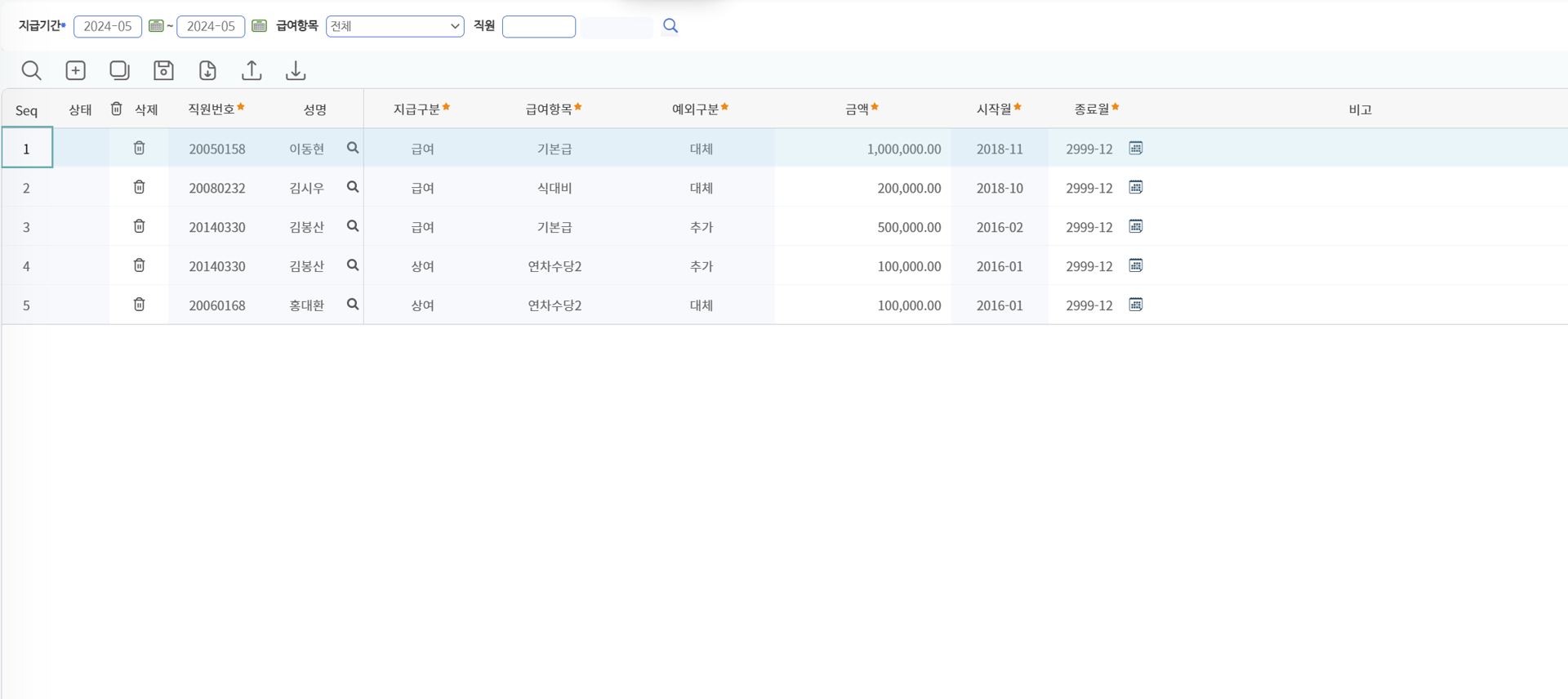Look up employee 홍대환 with magnifier
This screenshot has width=1568, height=699.
coord(353,305)
